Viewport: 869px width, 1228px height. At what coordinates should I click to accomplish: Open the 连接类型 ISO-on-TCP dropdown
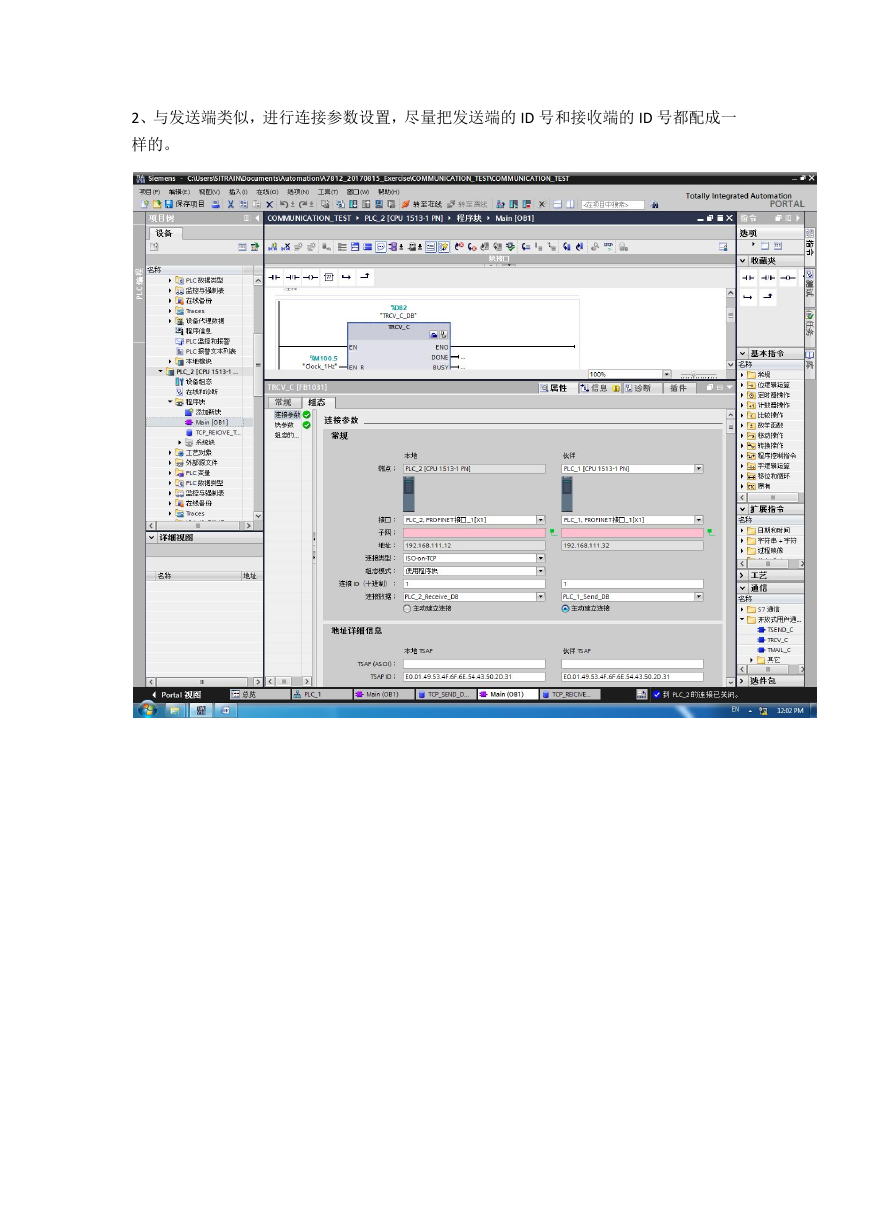(541, 558)
